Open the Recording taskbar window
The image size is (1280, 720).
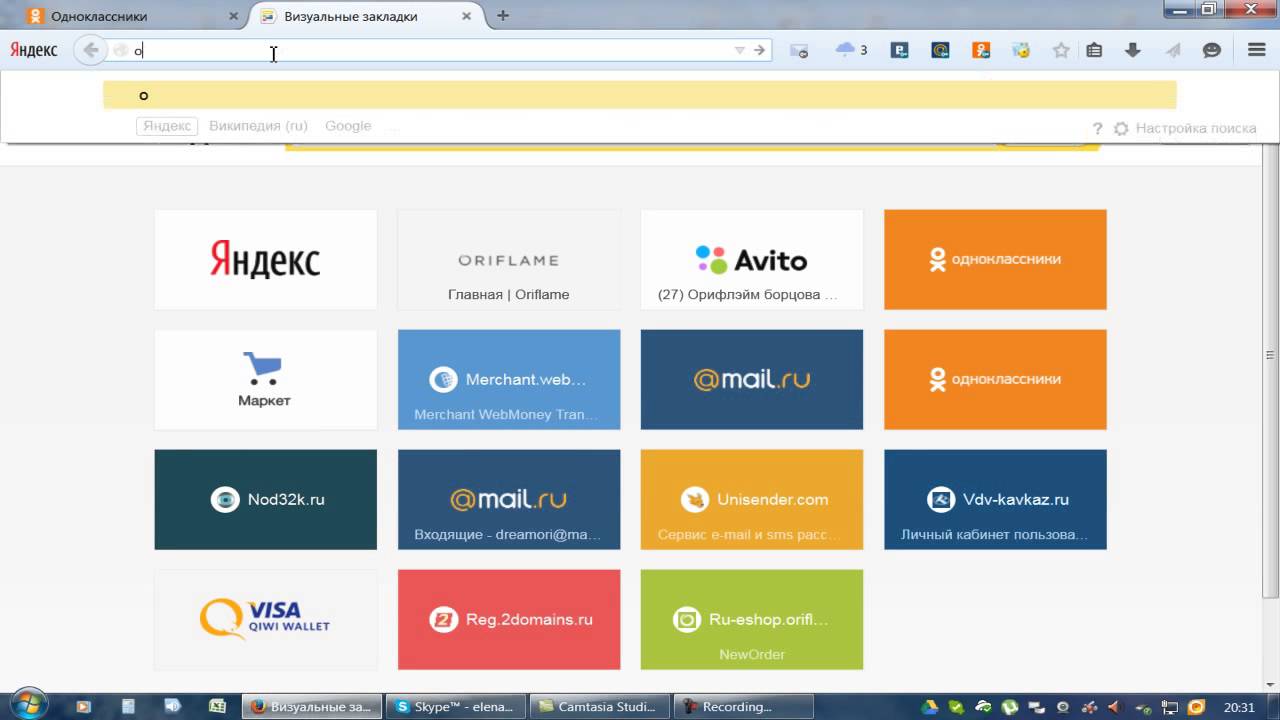pos(745,707)
